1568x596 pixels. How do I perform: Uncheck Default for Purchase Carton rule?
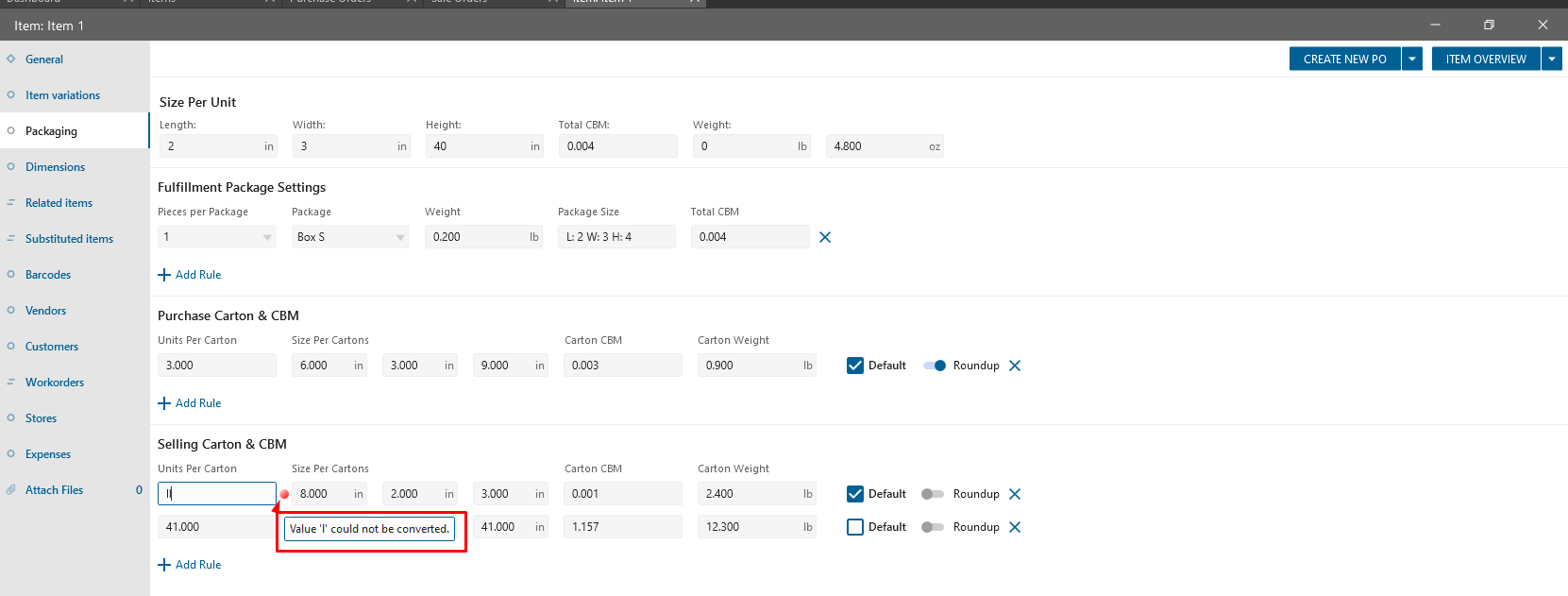(855, 366)
